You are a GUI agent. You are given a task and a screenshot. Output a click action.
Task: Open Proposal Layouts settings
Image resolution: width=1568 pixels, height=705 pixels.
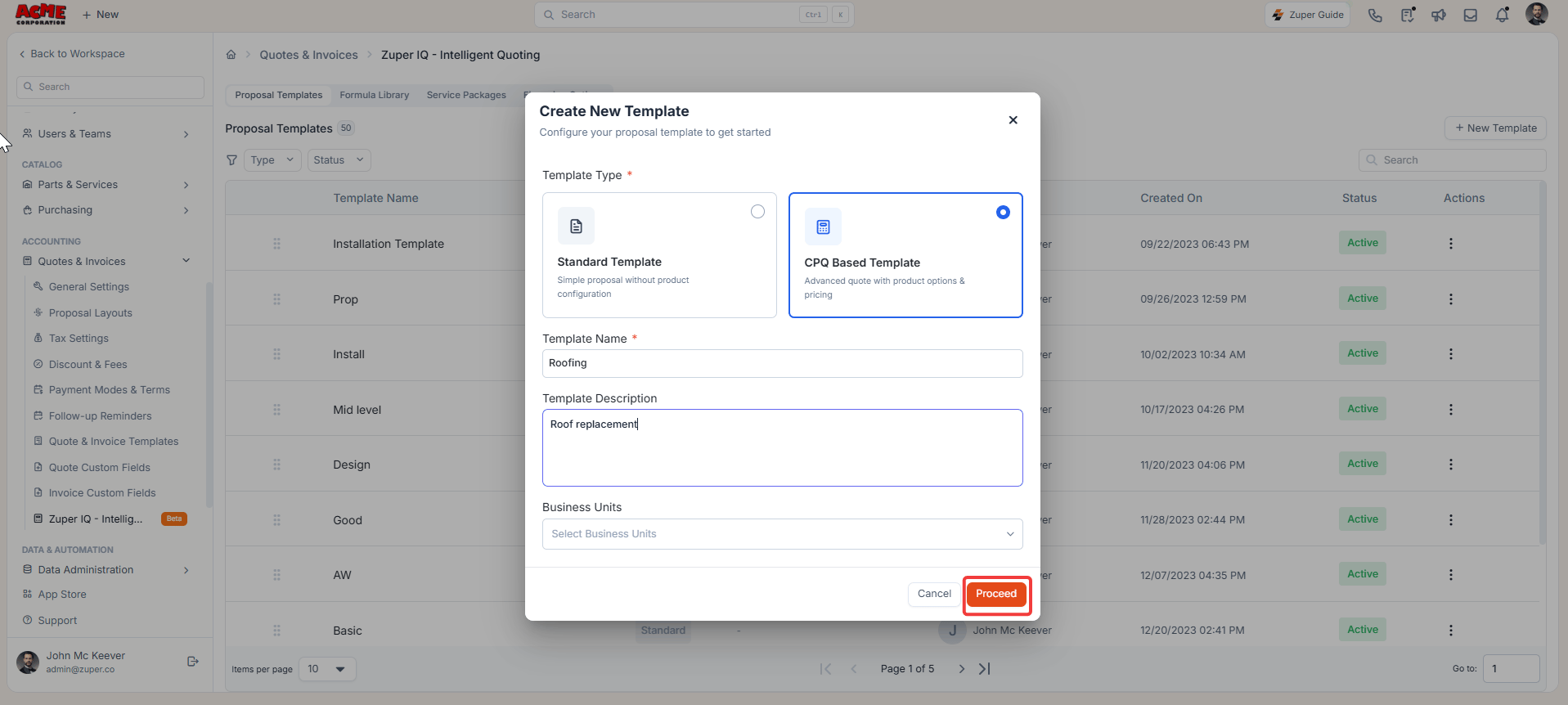coord(90,313)
